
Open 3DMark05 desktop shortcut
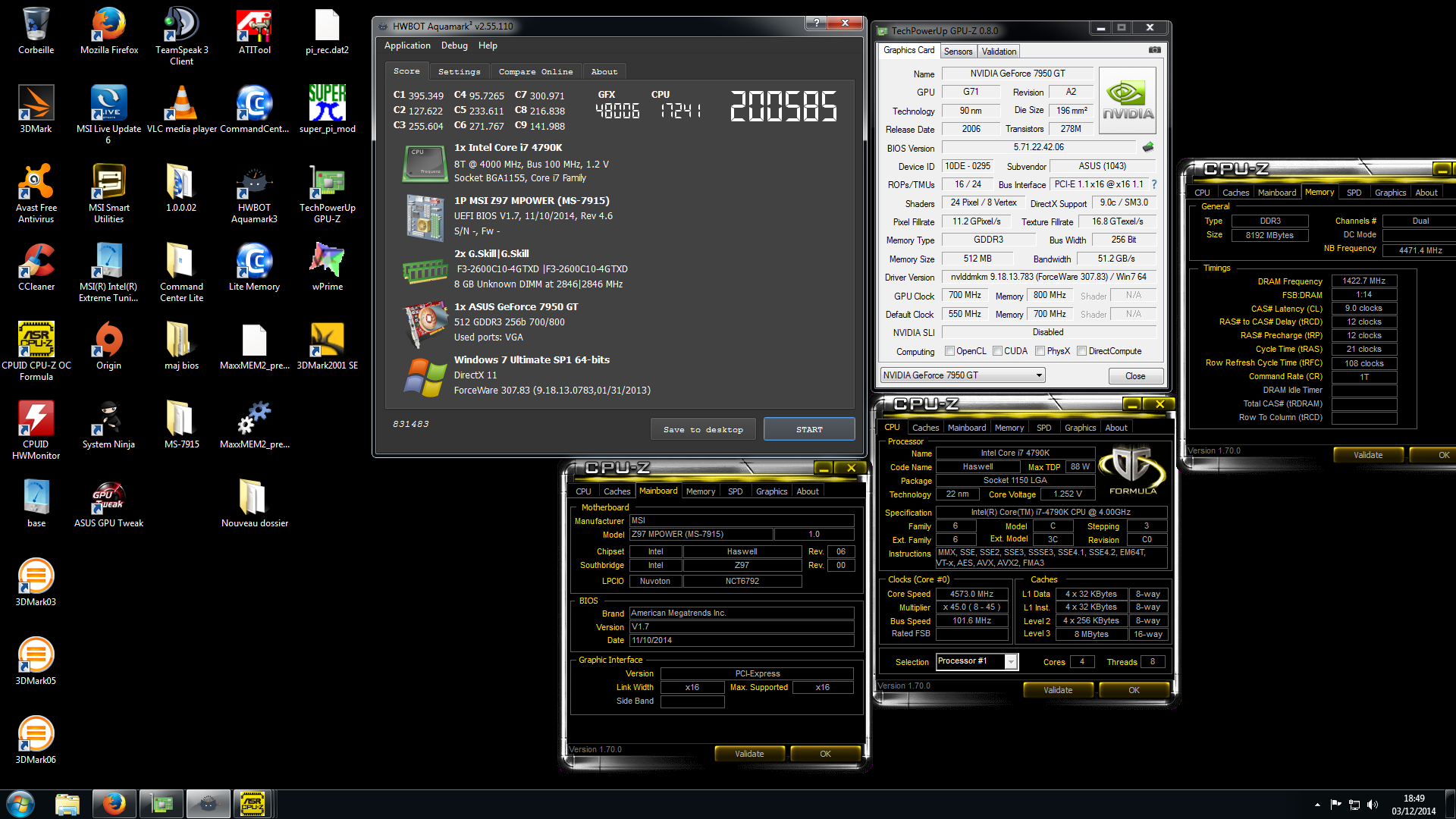point(36,661)
